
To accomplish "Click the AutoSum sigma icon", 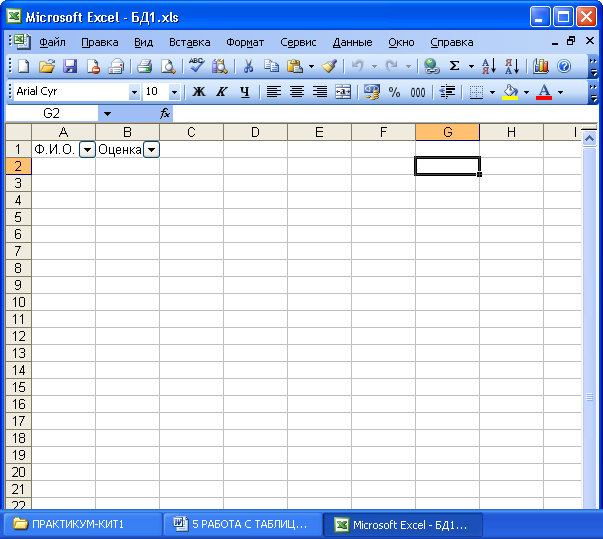I will (455, 66).
